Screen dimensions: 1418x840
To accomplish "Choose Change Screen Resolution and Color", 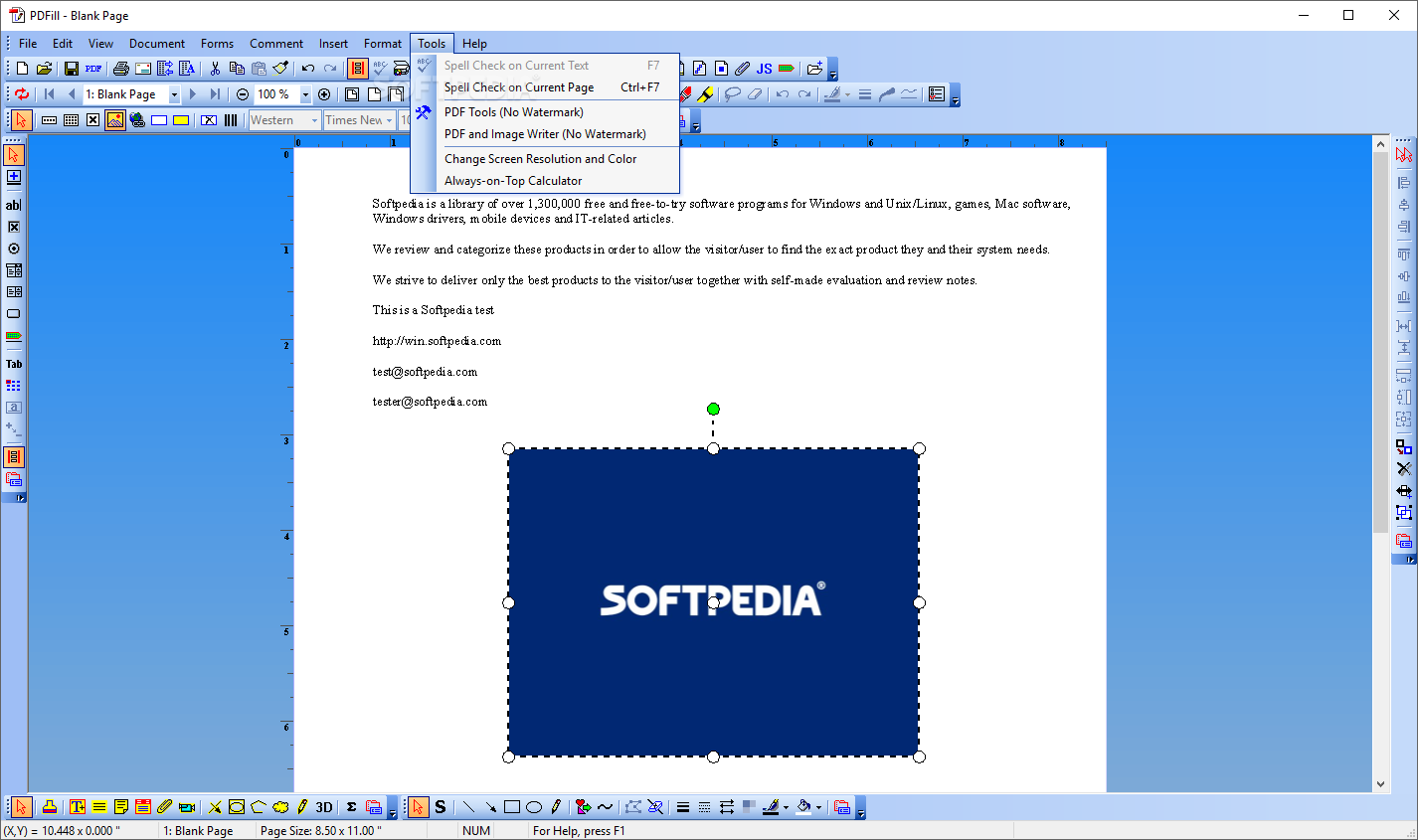I will tap(545, 159).
